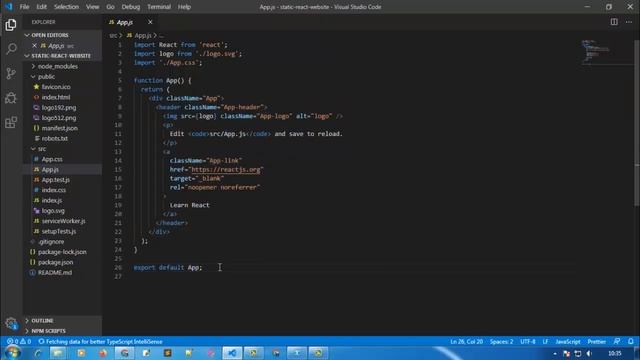Screen dimensions: 640x360
Task: Open the View menu
Action: coord(92,7)
